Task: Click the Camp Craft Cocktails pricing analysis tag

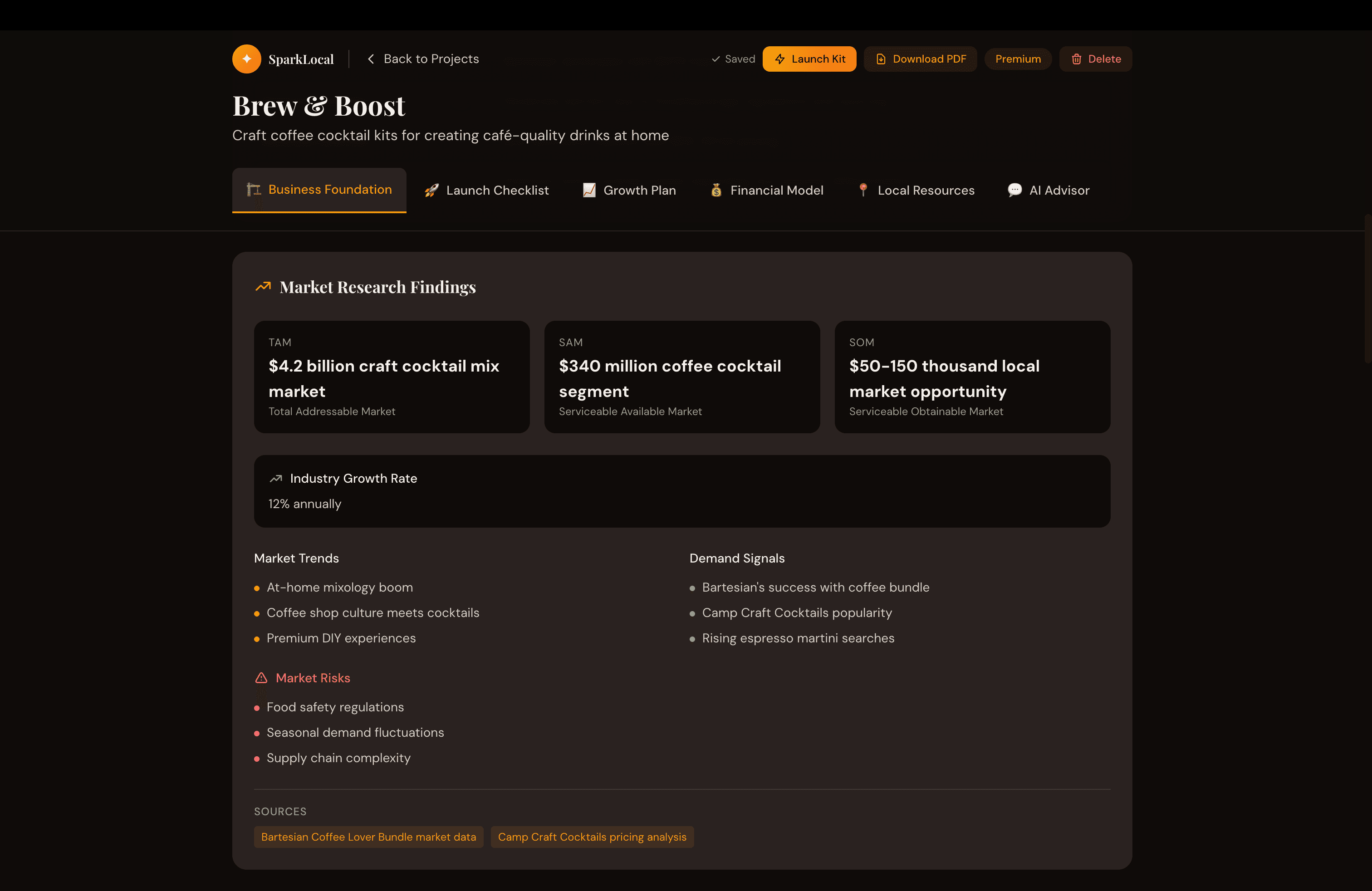Action: pos(592,837)
